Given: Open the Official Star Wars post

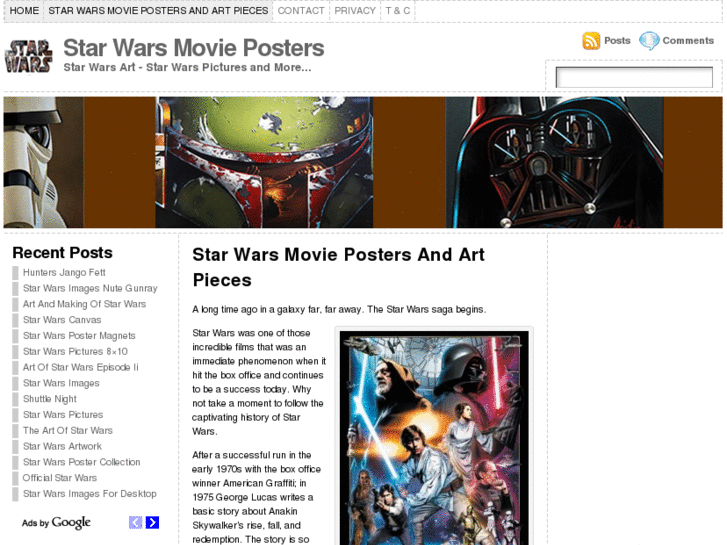Looking at the screenshot, I should [60, 477].
